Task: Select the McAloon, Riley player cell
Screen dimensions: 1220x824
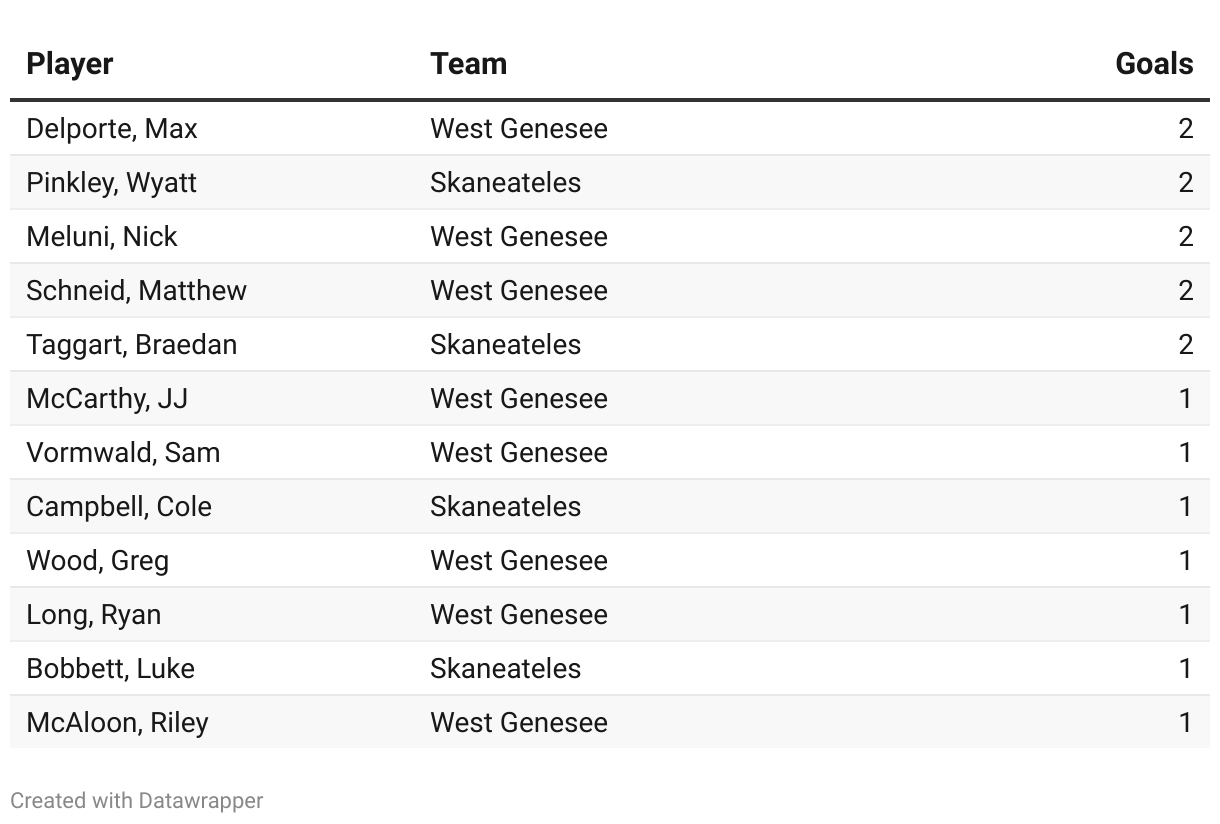Action: click(x=117, y=723)
